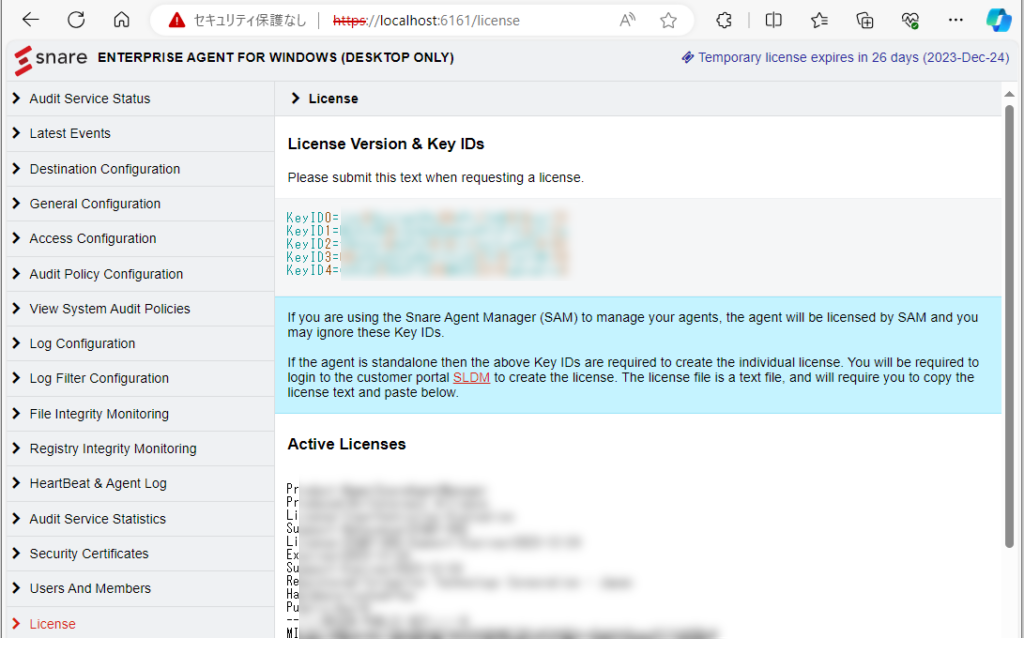Click the Enterprise Agent for Windows title

[x=276, y=57]
